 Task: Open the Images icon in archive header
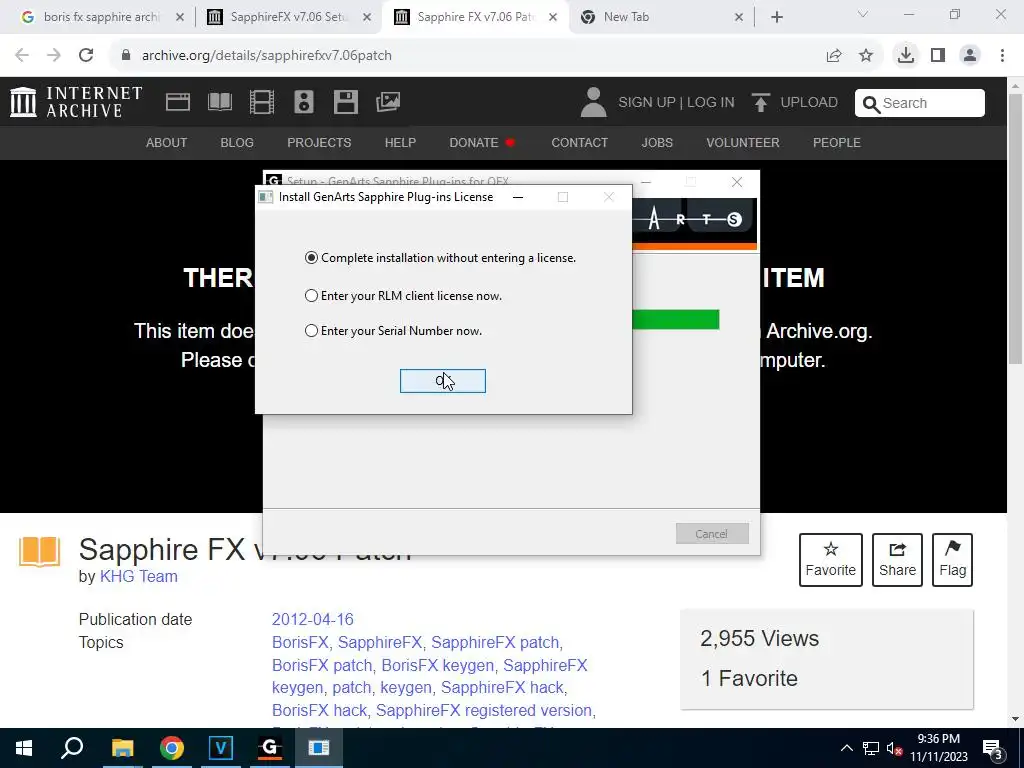coord(388,102)
